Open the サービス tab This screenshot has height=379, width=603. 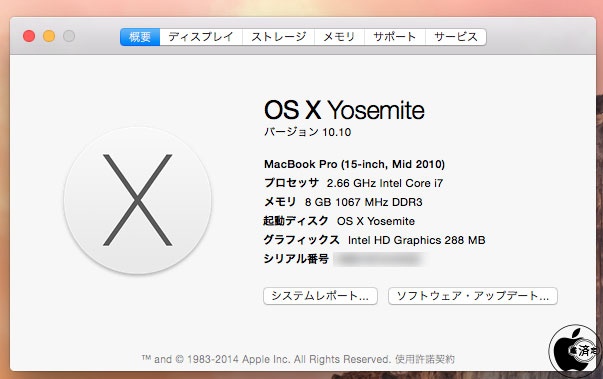pos(456,37)
